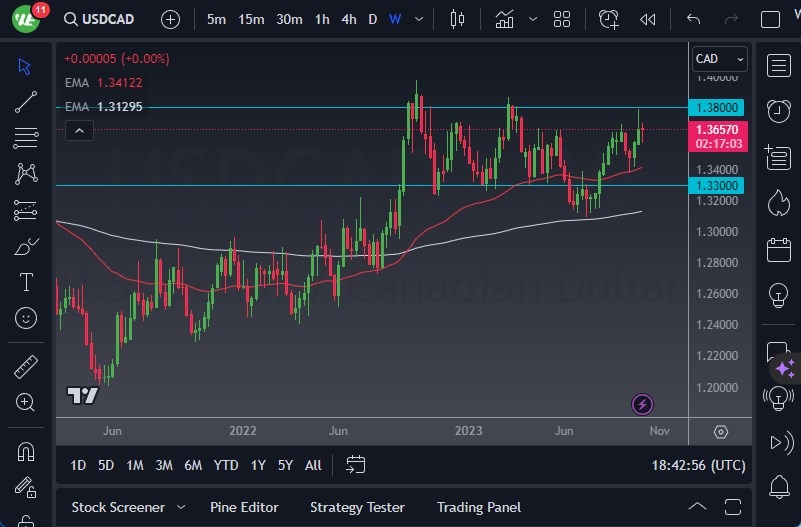
Task: Click the EMA 1.34122 indicator label
Action: click(x=104, y=83)
